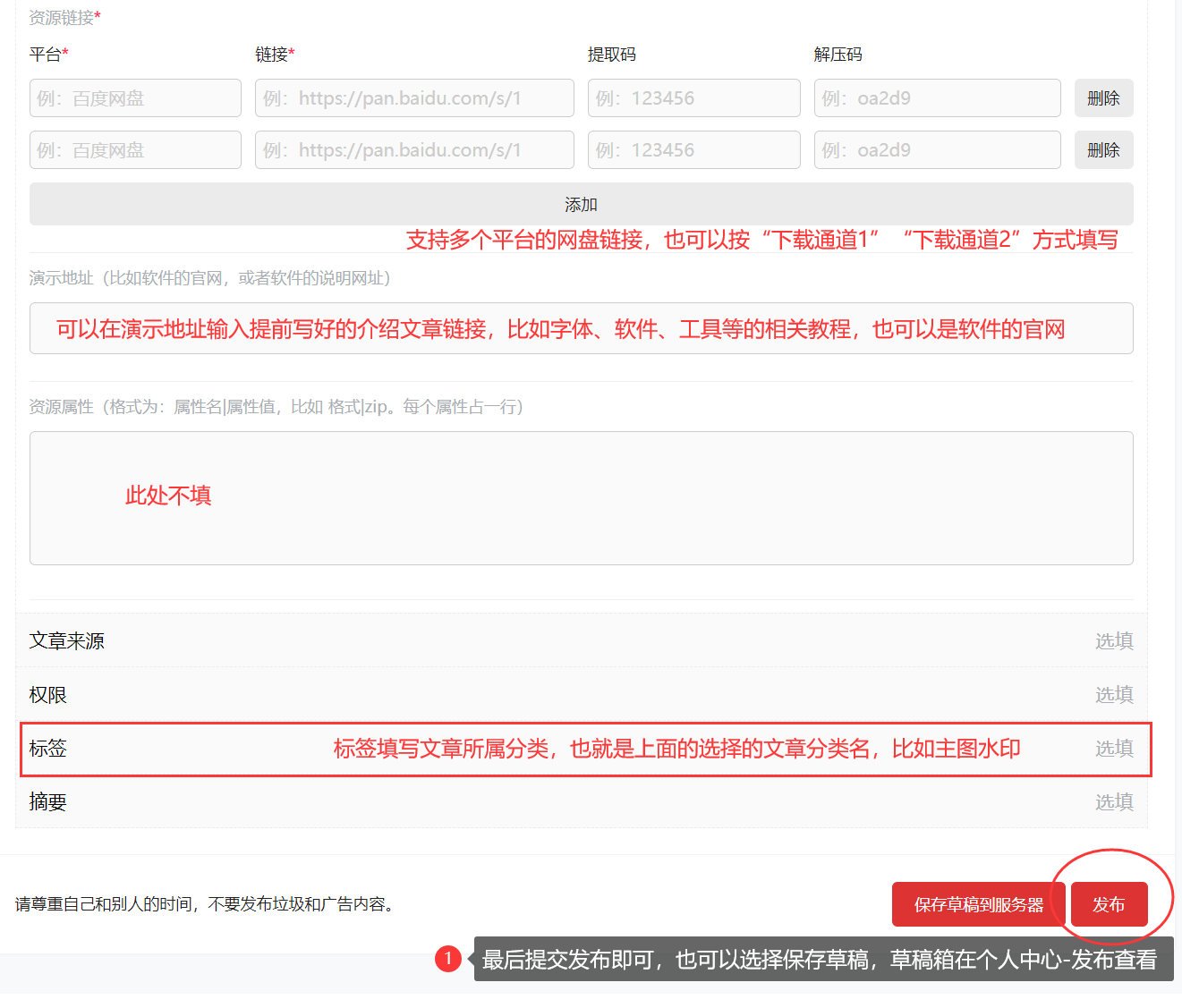This screenshot has width=1182, height=1008.
Task: Click the second 提取码 field
Action: click(693, 149)
